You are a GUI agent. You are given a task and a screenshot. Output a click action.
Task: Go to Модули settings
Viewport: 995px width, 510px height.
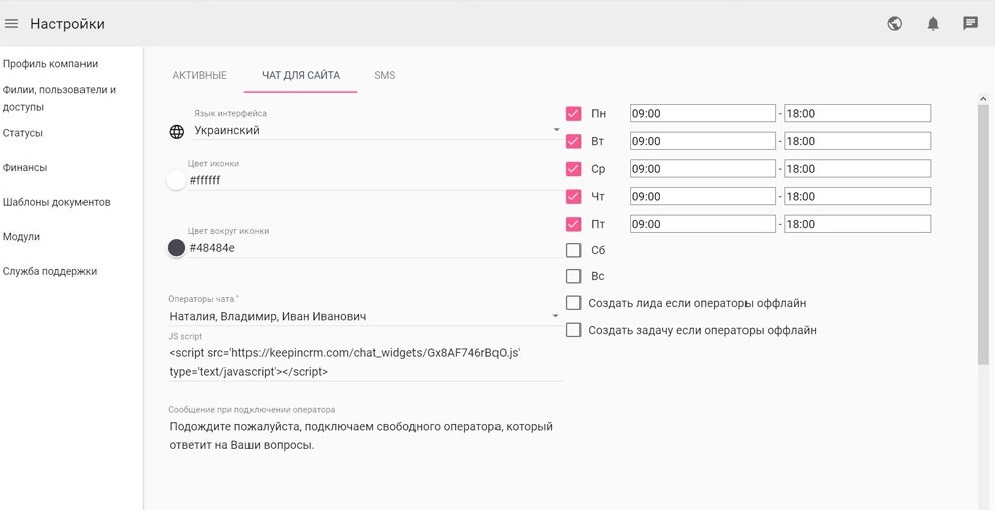click(x=21, y=237)
